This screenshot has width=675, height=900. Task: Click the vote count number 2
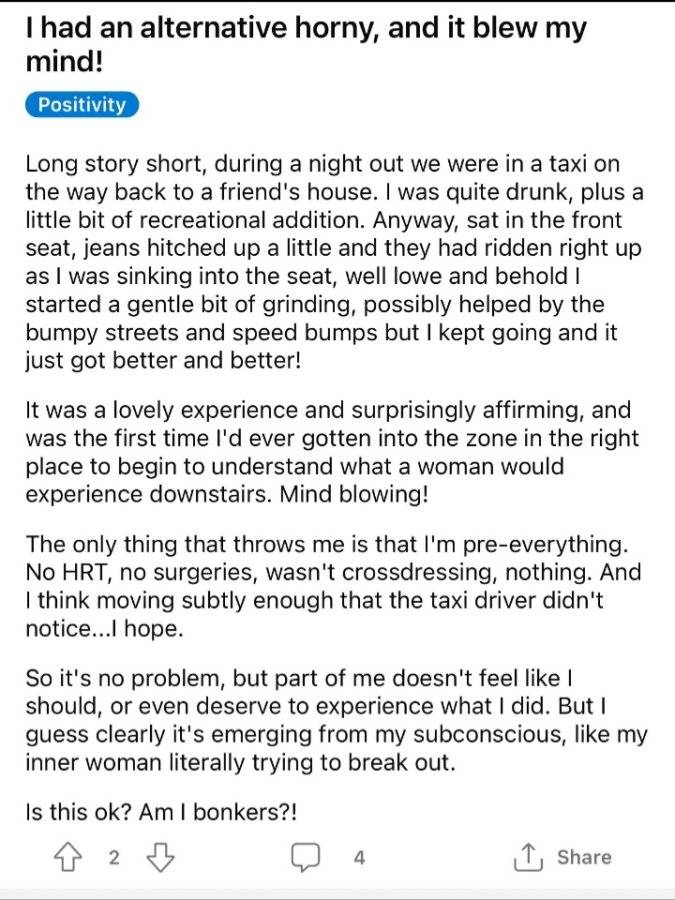(114, 858)
